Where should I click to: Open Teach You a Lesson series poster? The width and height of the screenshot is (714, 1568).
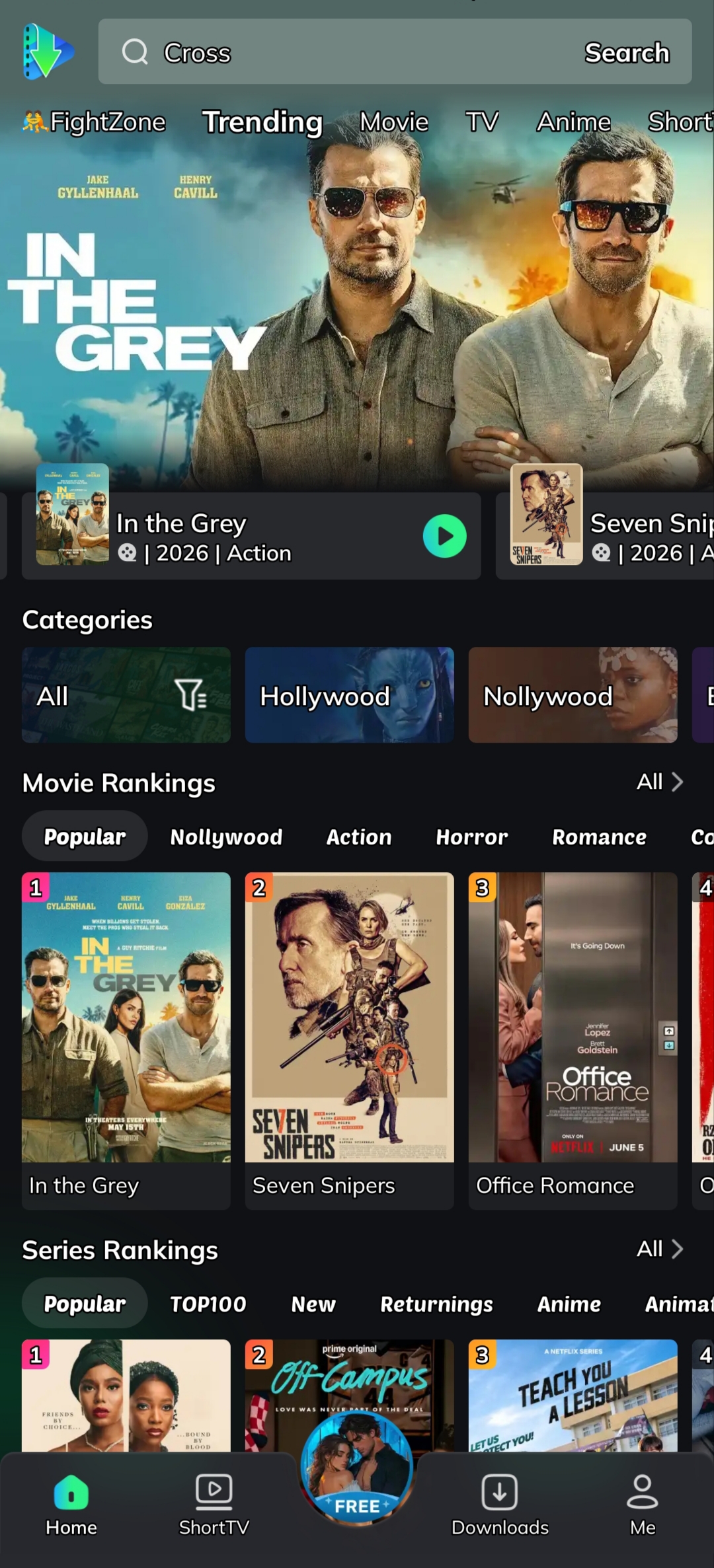(x=573, y=1396)
